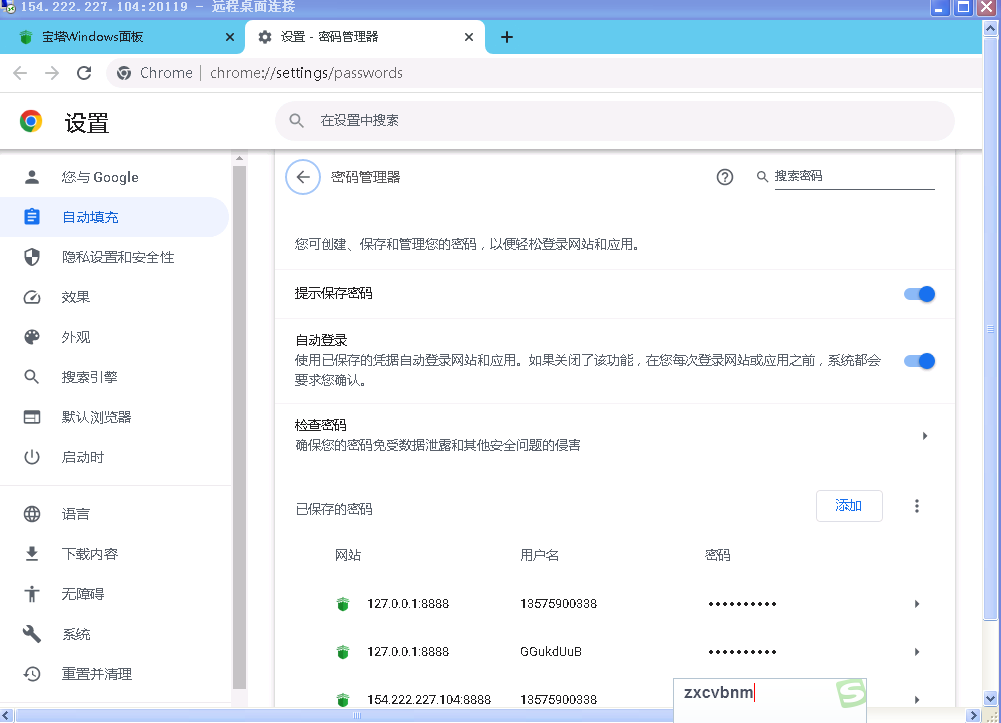Click the 隐私设置和安全性 shield icon
Viewport: 1001px width, 723px height.
pyautogui.click(x=32, y=257)
